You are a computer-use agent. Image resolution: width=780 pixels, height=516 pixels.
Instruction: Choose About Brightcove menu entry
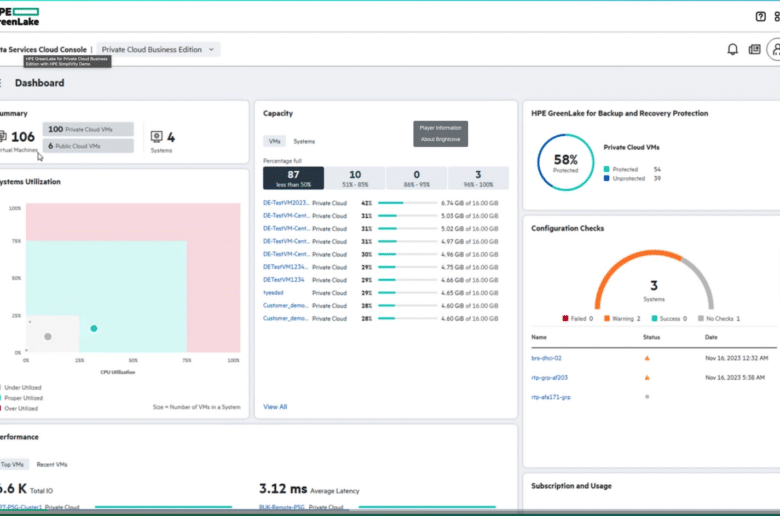click(440, 139)
